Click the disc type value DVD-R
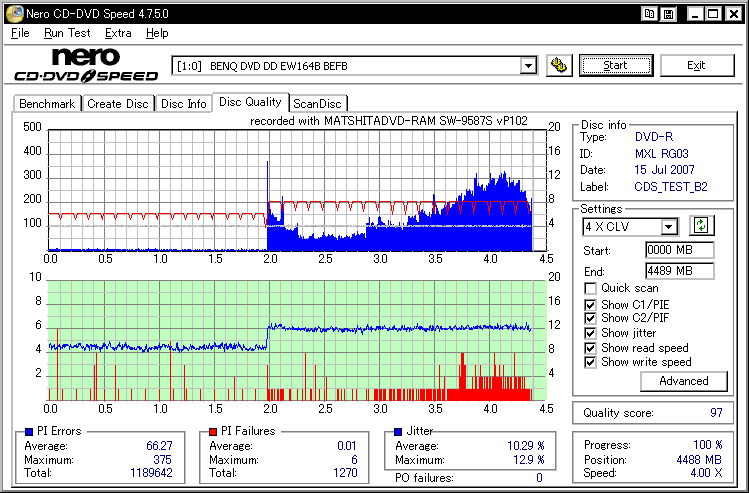 654,137
